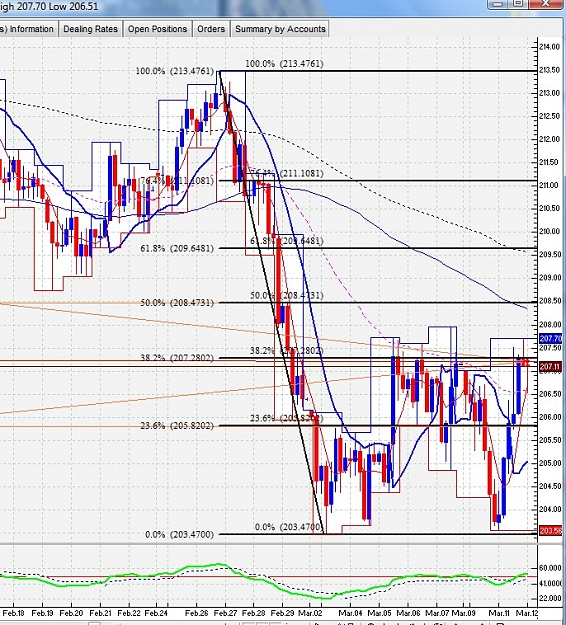The height and width of the screenshot is (625, 566).
Task: Click the Feb.27 date label
Action: tap(226, 613)
